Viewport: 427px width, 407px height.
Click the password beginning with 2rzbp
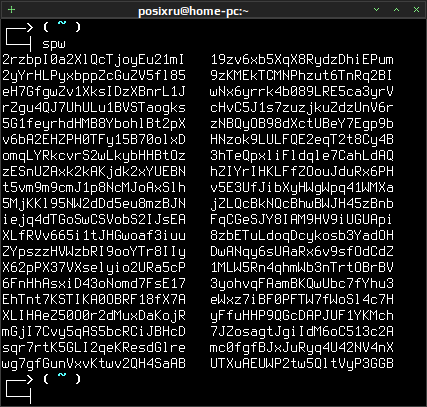coord(93,60)
